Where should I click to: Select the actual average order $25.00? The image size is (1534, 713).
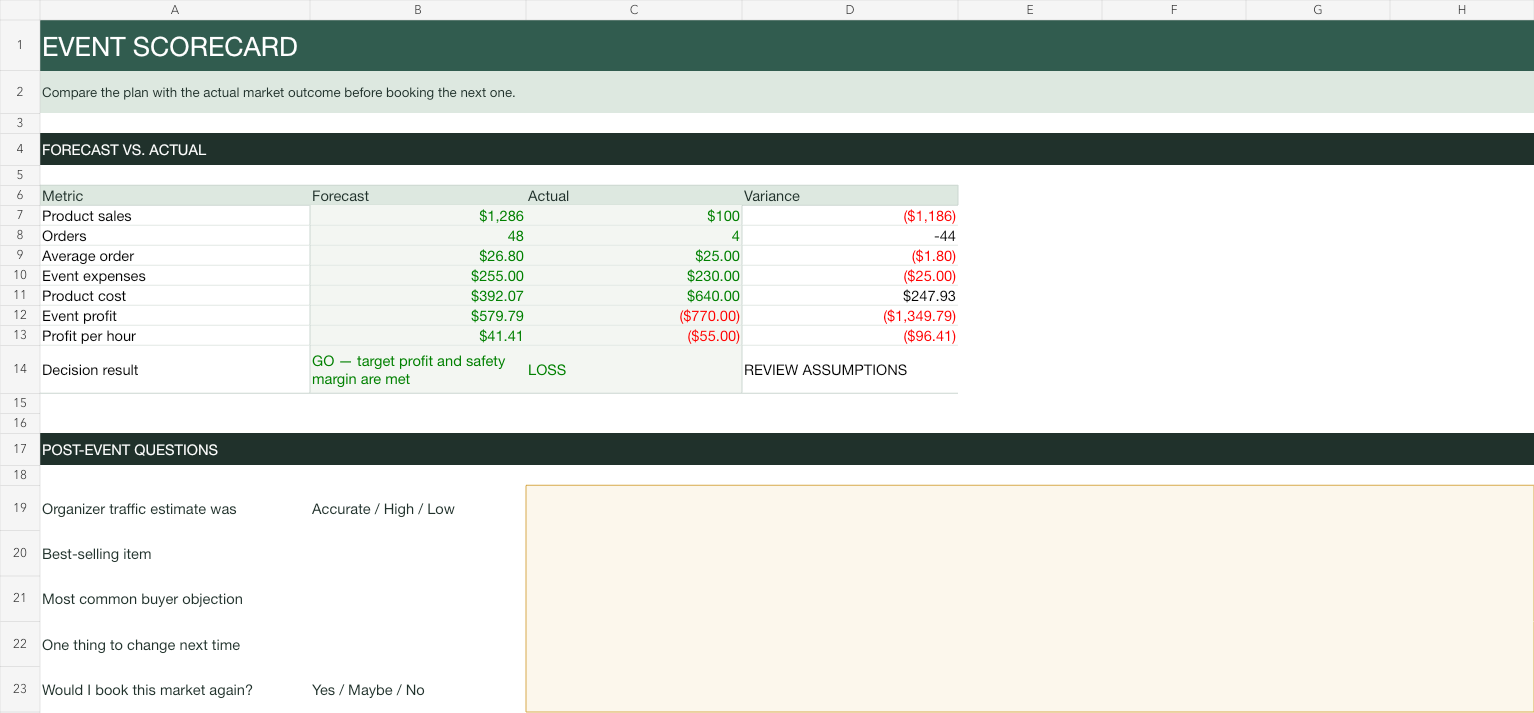pos(634,256)
